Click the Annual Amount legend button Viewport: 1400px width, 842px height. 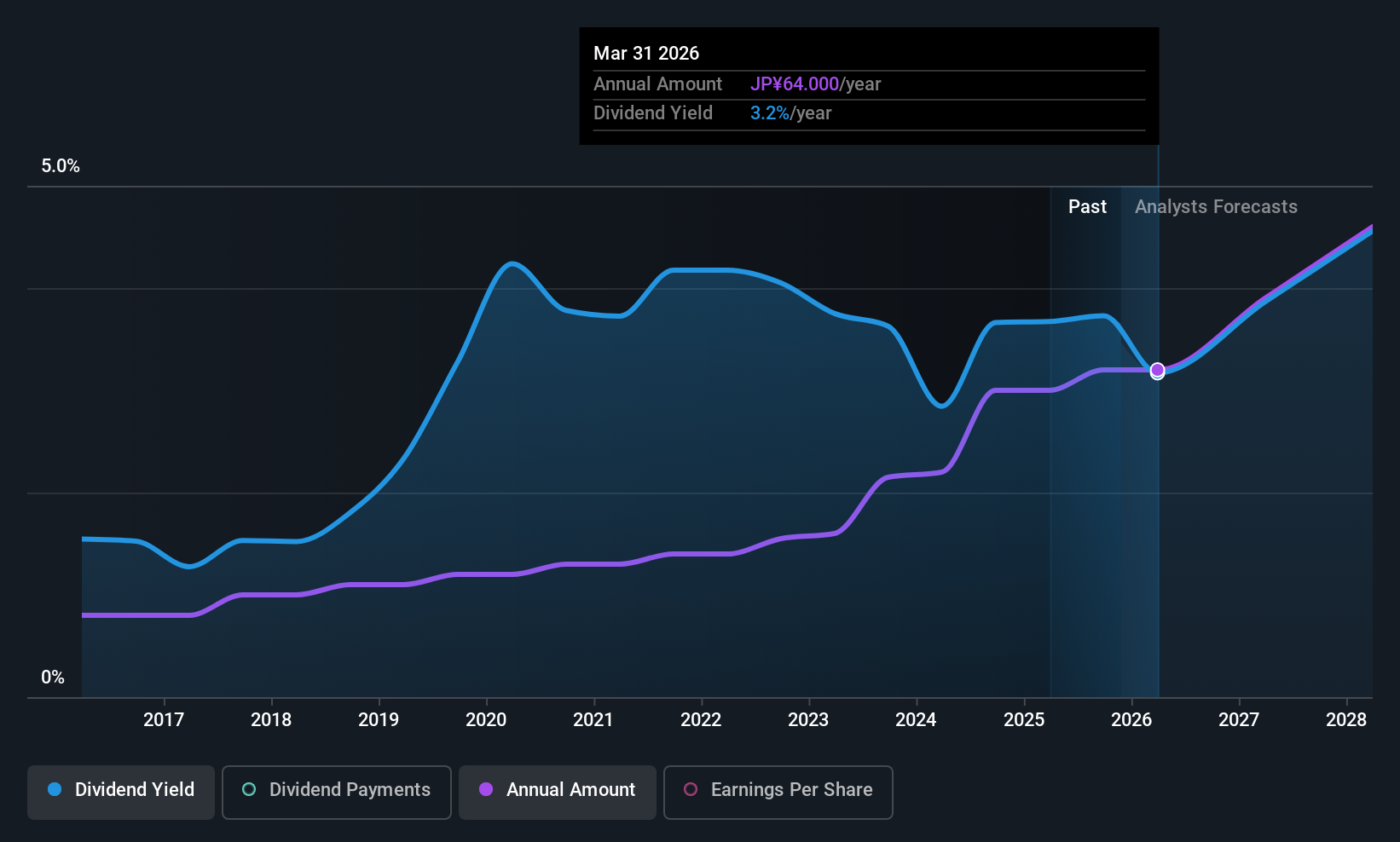click(x=557, y=791)
